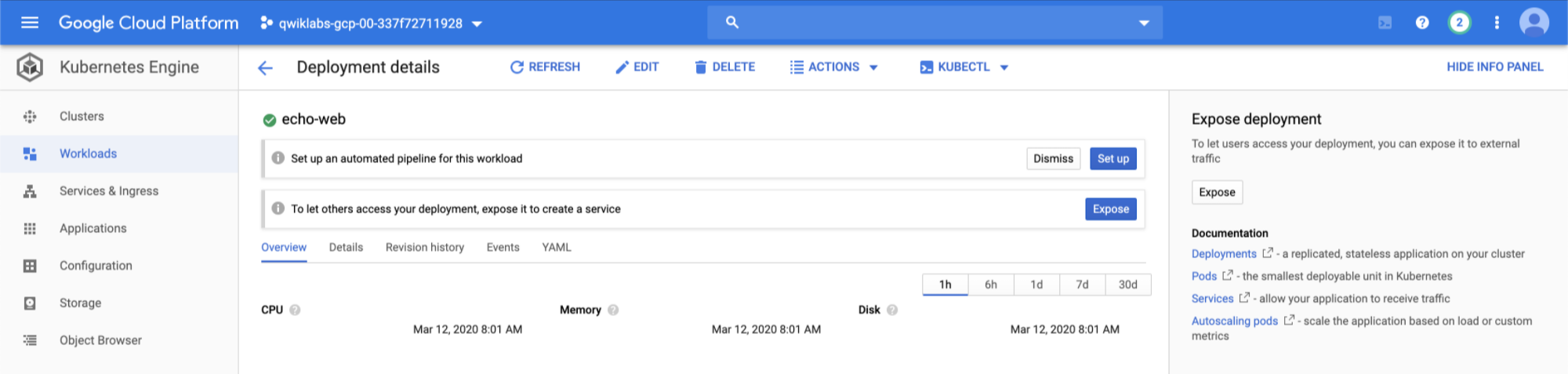Edit the deployment
The image size is (1568, 374).
(x=637, y=67)
